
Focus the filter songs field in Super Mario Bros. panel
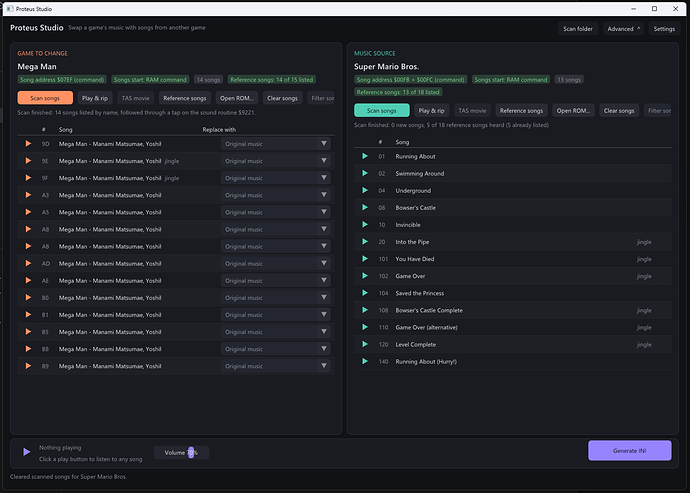[658, 110]
